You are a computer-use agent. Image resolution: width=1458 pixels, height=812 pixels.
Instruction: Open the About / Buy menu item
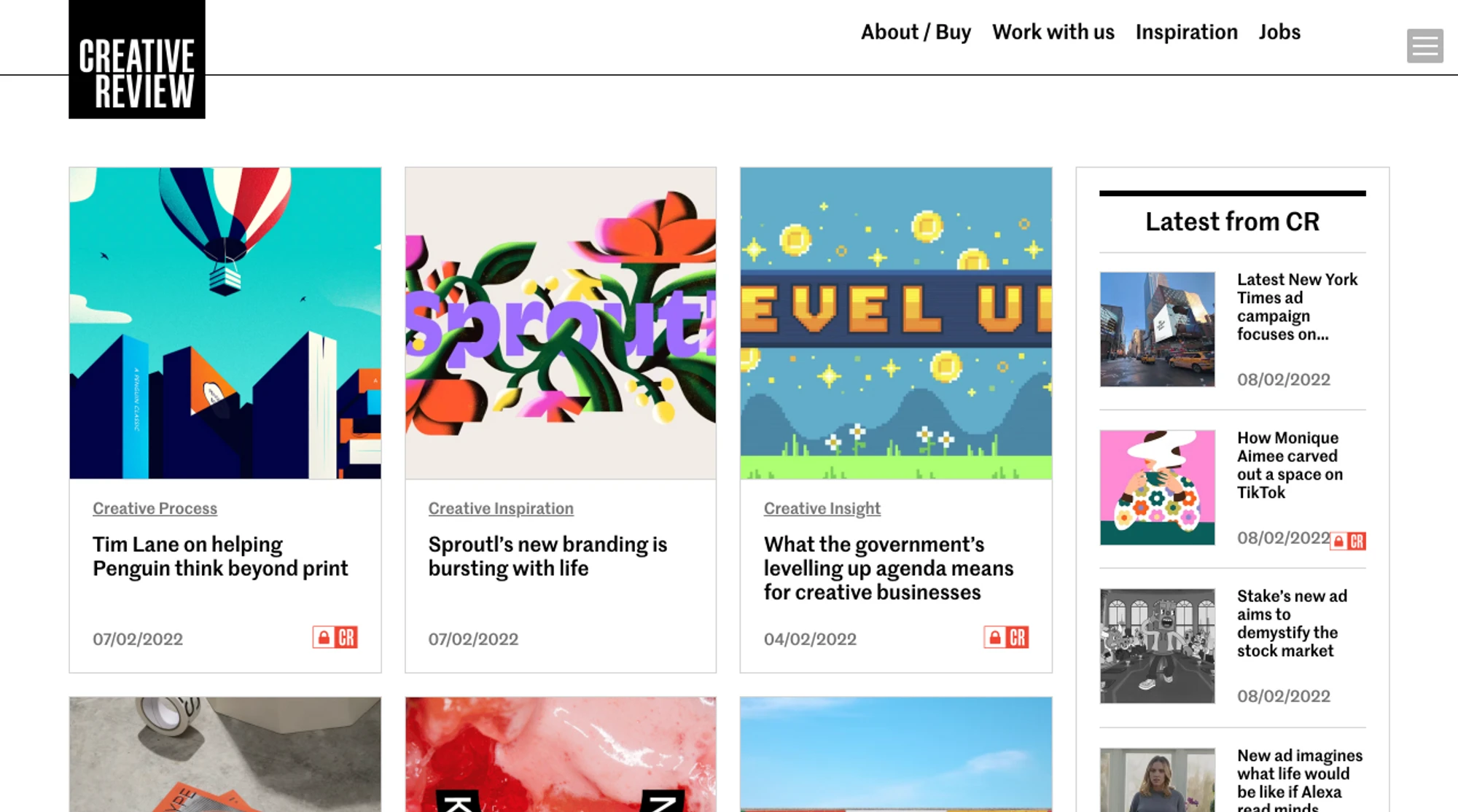tap(916, 32)
